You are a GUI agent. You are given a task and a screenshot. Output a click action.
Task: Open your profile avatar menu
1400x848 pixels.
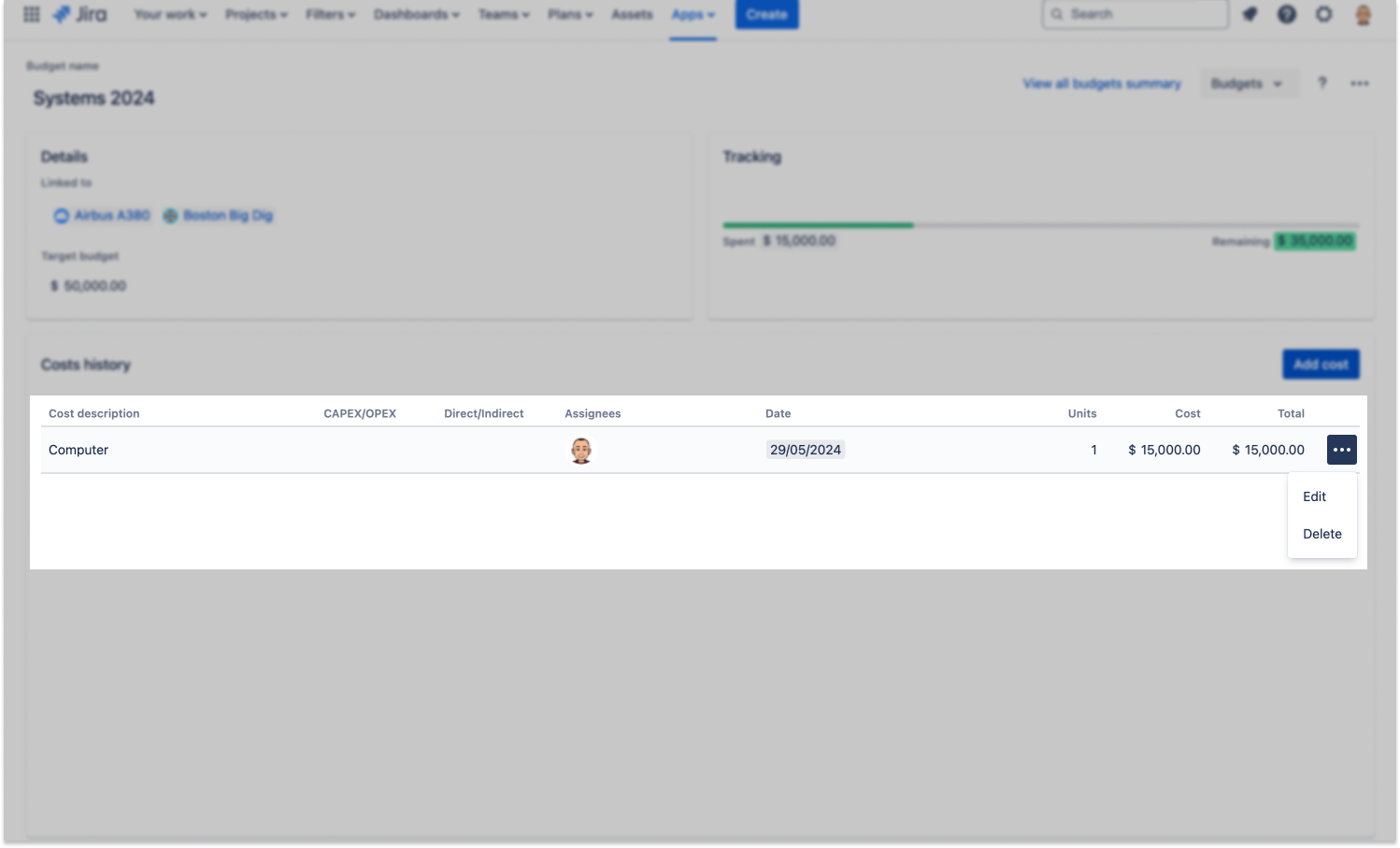pyautogui.click(x=1363, y=14)
